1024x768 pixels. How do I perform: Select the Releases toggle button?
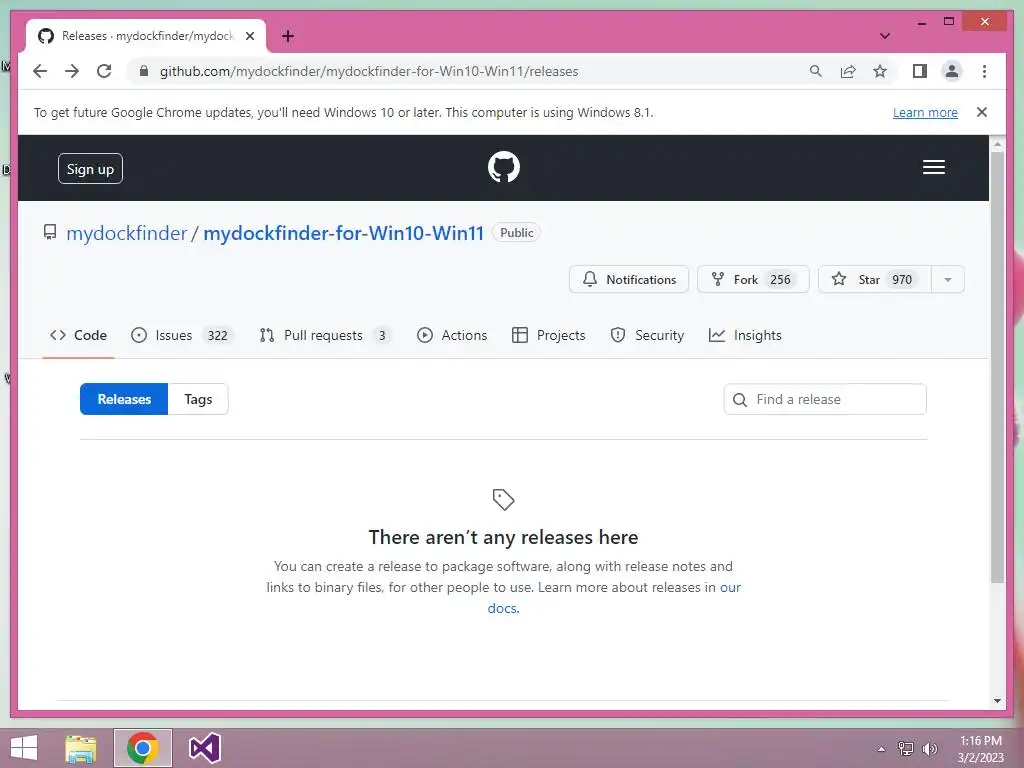(124, 399)
